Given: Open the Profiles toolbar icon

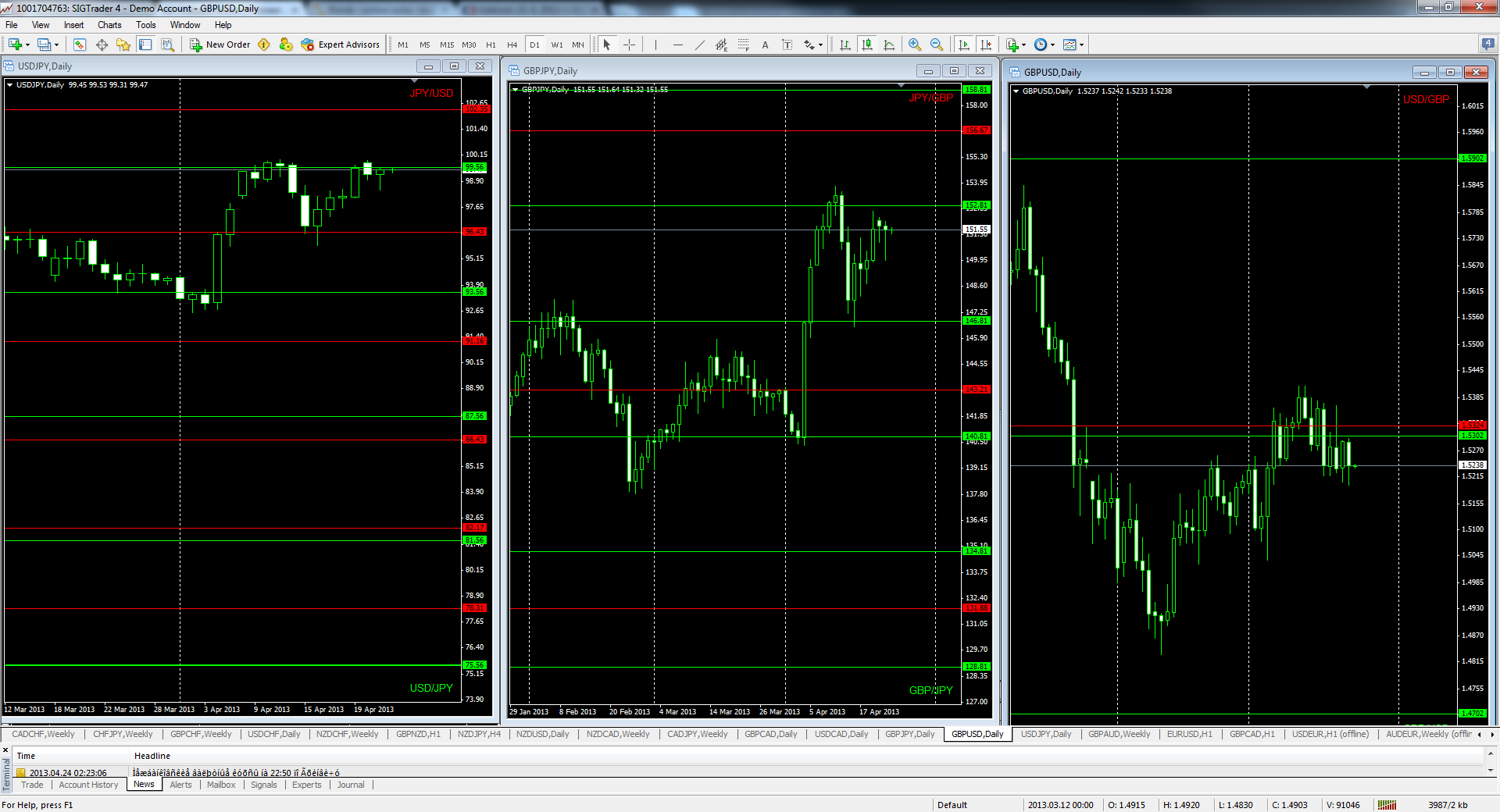Looking at the screenshot, I should 45,45.
